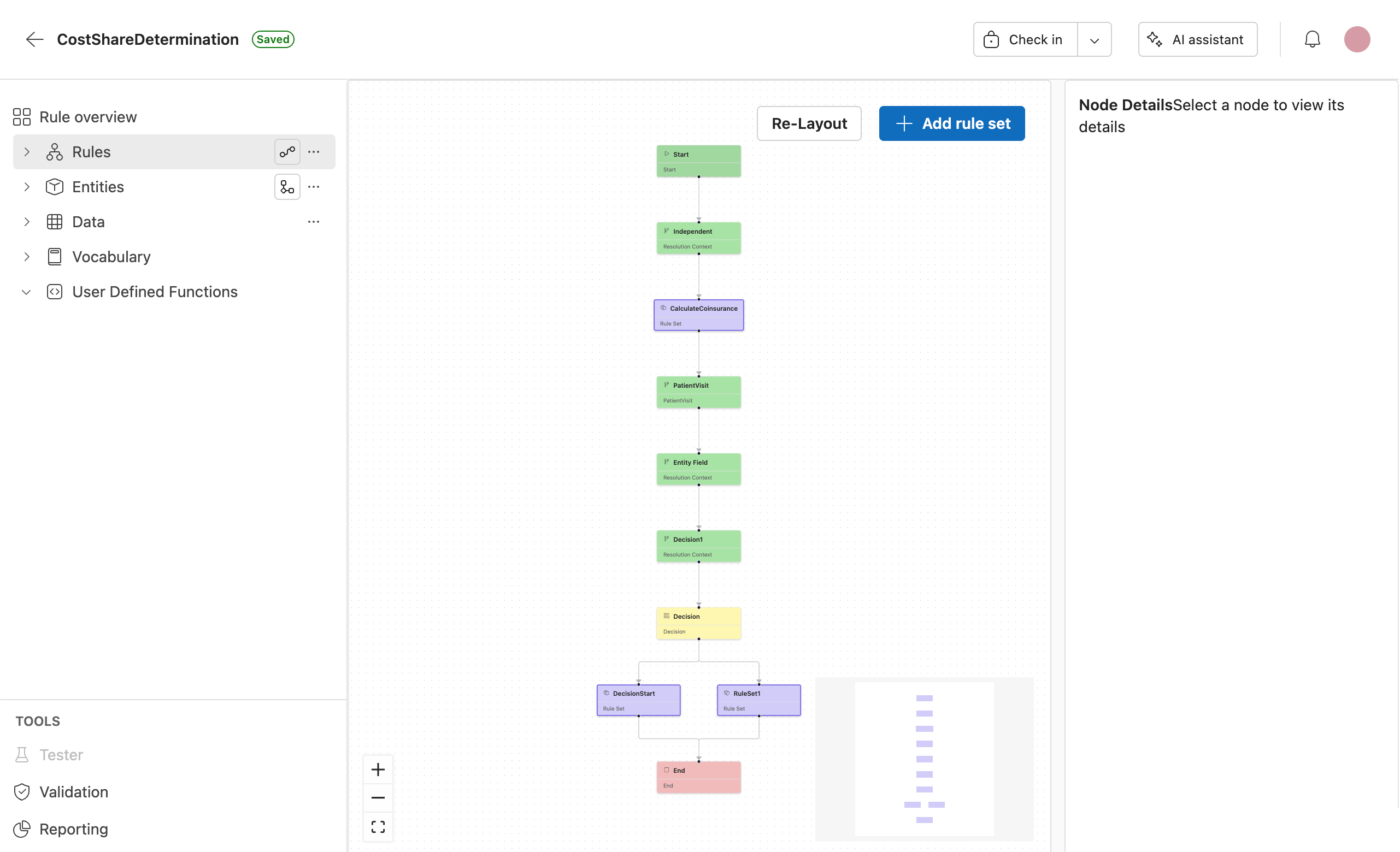Expand the Vocabulary section
This screenshot has width=1400, height=852.
point(26,256)
